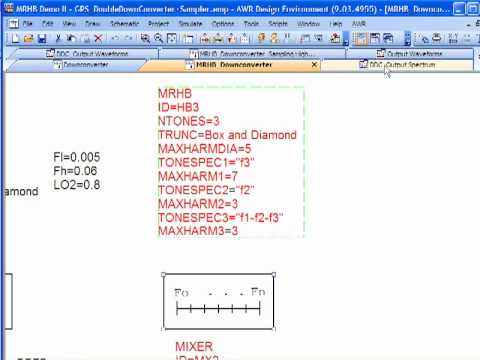The image size is (480, 360).
Task: Switch to the MRHB Downconverter Sampling tab
Action: [252, 53]
